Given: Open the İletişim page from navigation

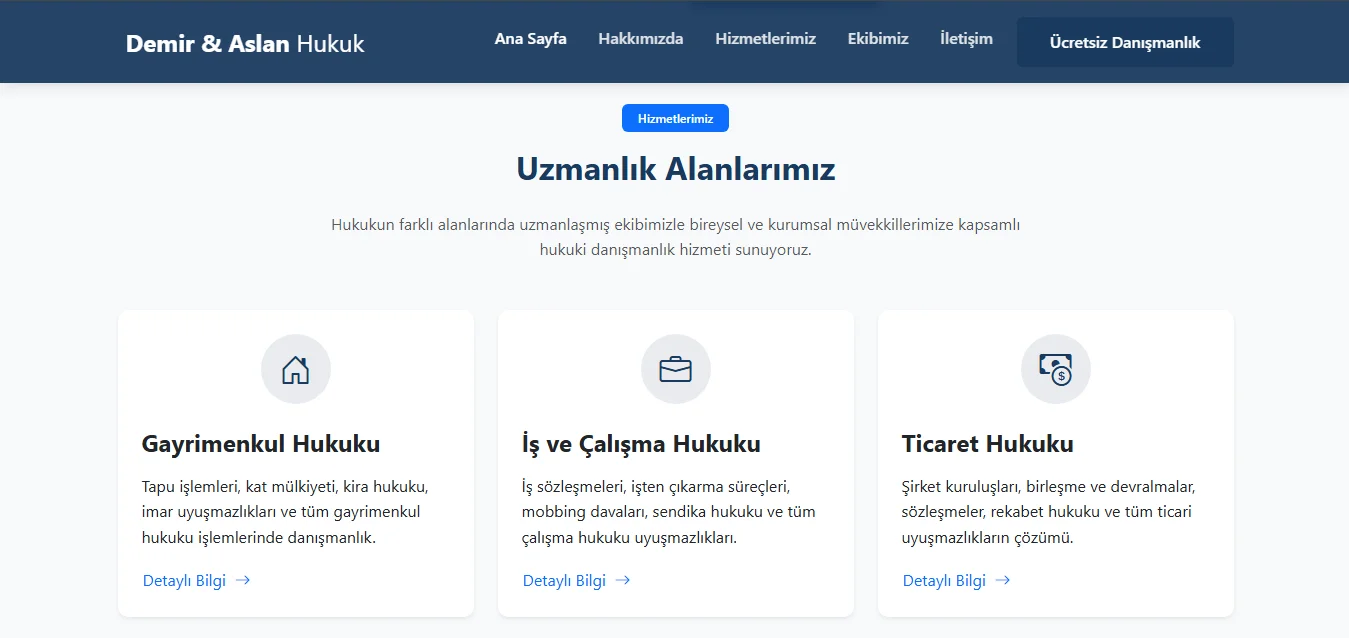Looking at the screenshot, I should click(x=966, y=39).
